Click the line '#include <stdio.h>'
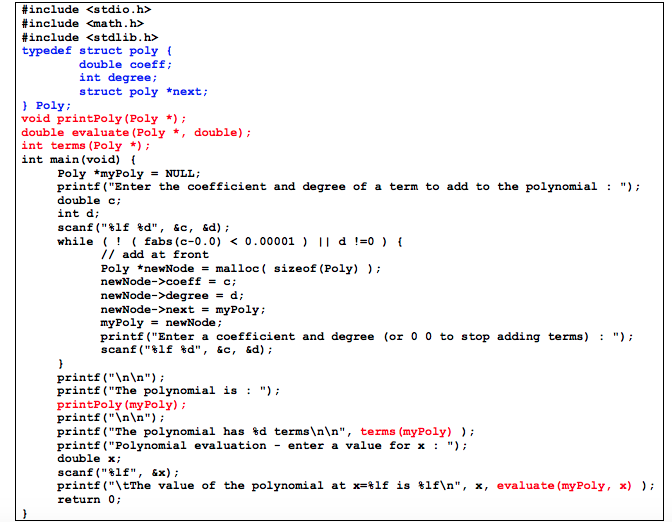 coord(86,10)
